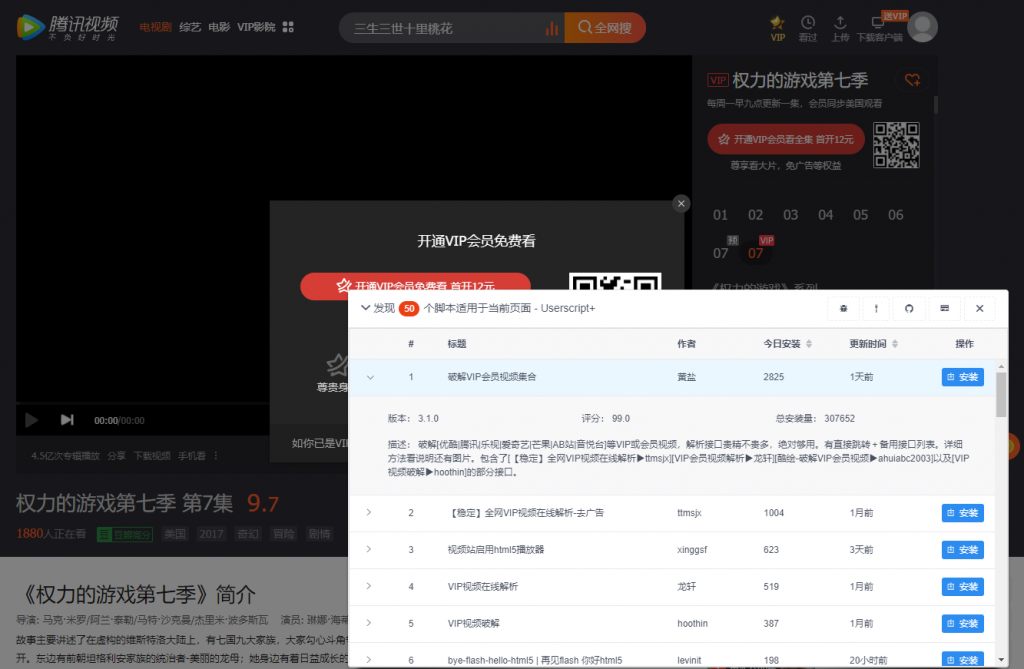Screen dimensions: 1024x669
Task: Click 手机看 link below player
Action: (x=191, y=455)
